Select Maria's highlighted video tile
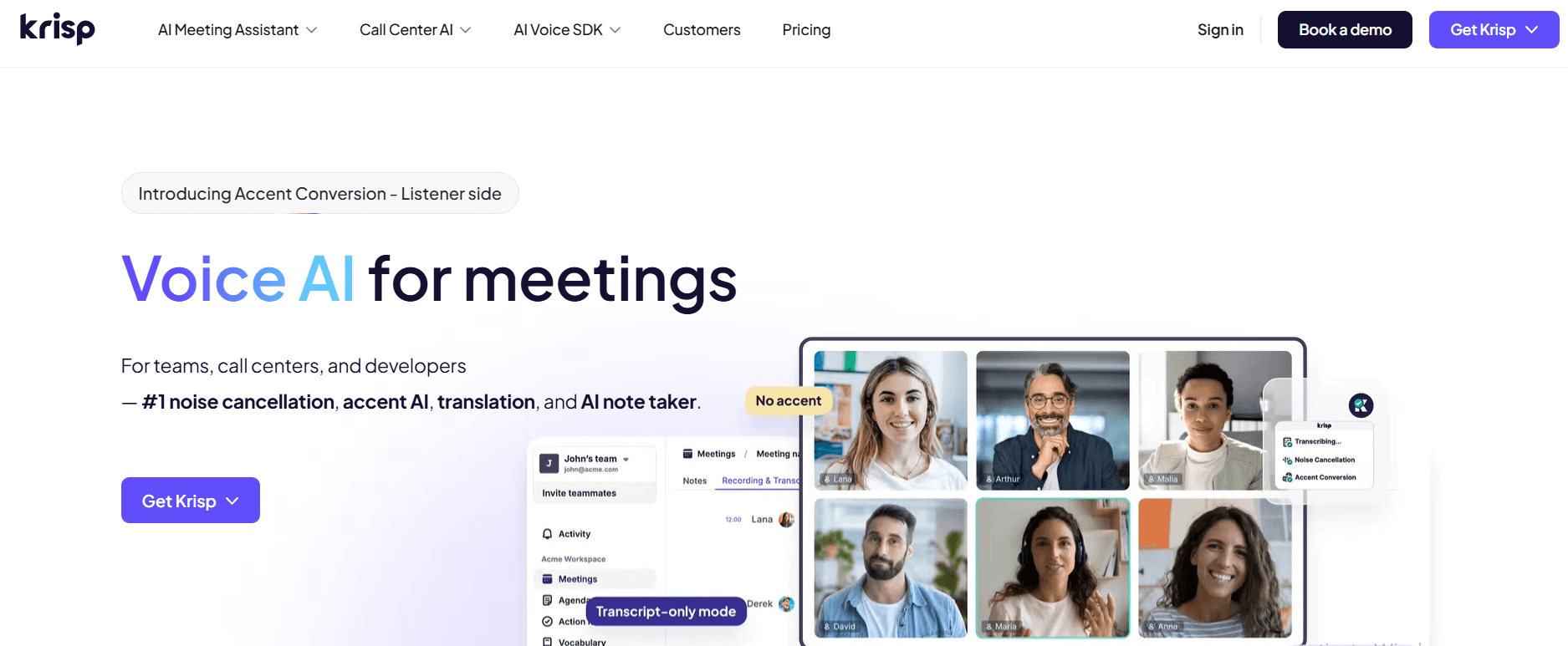Image resolution: width=1568 pixels, height=646 pixels. coord(1053,568)
